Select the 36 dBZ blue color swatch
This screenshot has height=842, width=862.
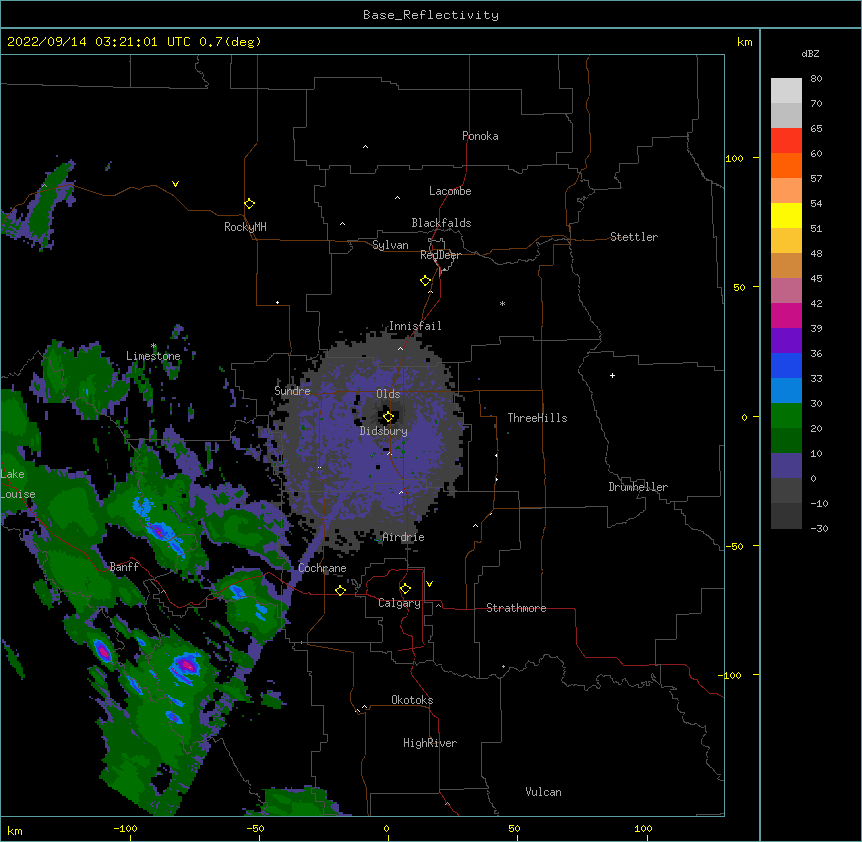click(x=786, y=365)
